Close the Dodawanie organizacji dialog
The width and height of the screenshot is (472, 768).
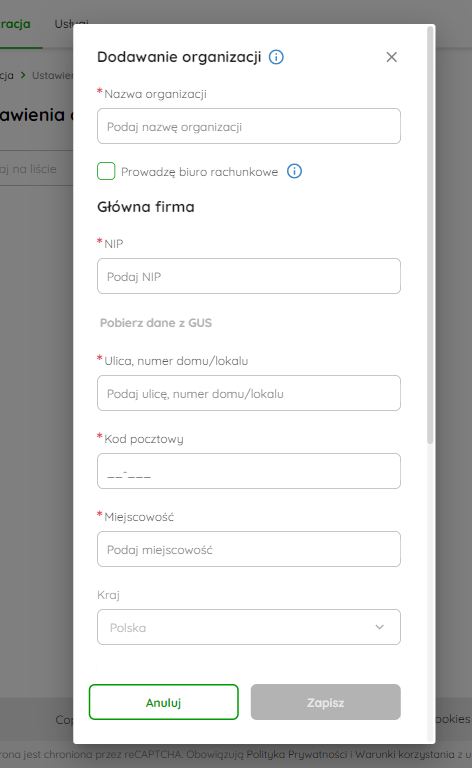(391, 57)
